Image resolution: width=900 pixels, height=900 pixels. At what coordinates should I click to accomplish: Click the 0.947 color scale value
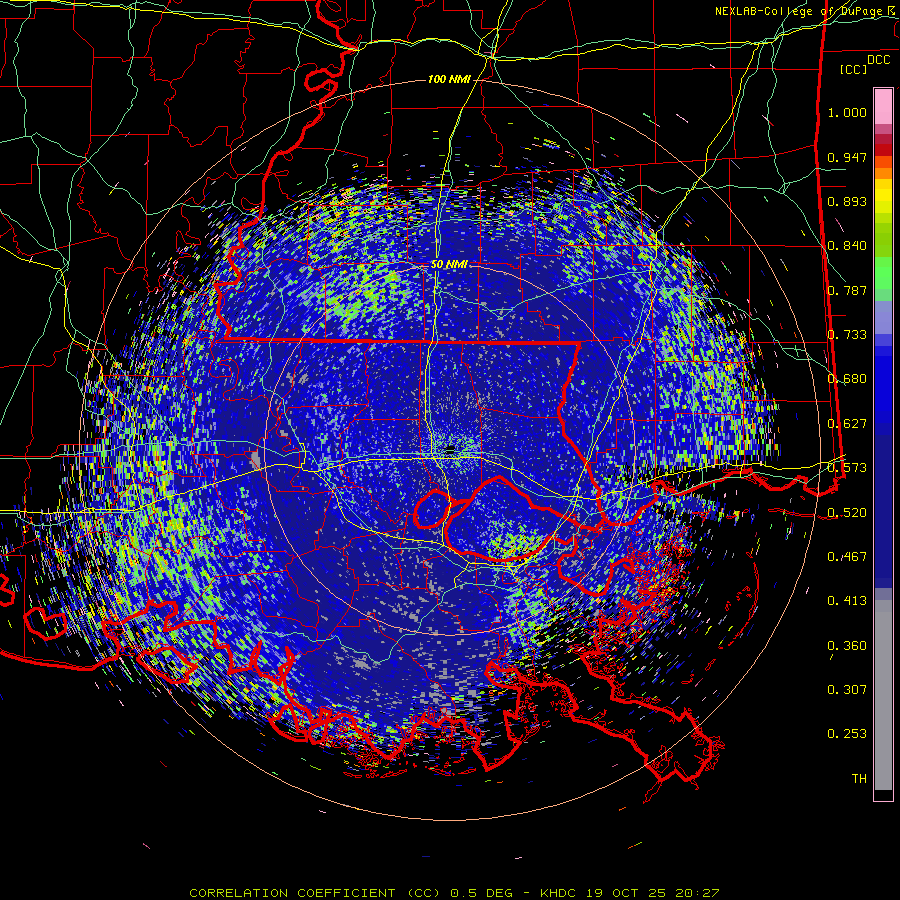click(847, 157)
